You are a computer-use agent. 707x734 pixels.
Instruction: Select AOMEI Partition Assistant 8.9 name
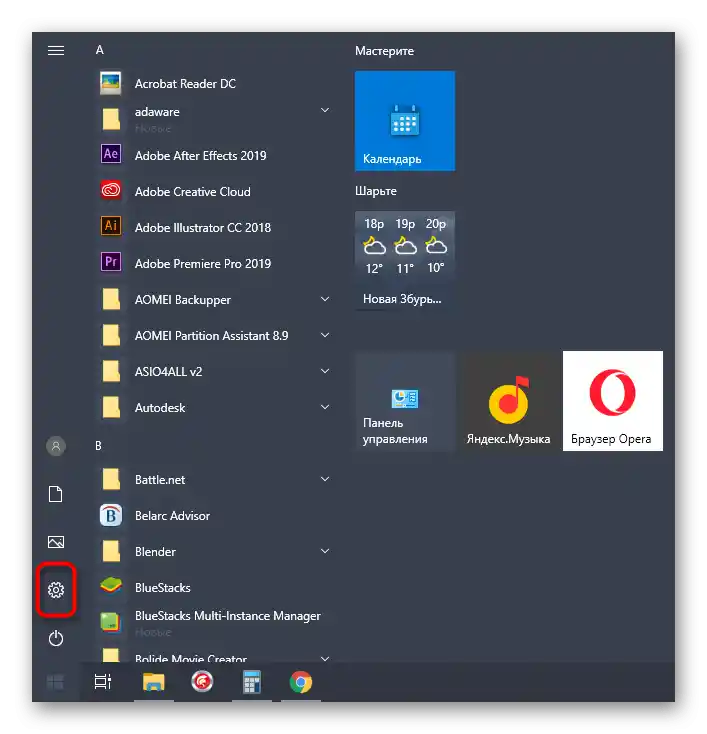pyautogui.click(x=211, y=336)
